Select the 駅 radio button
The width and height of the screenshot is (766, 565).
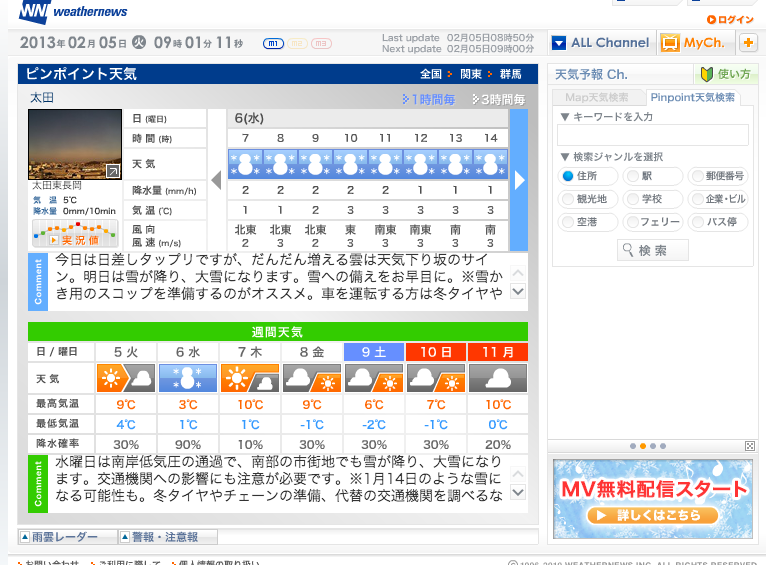point(633,176)
